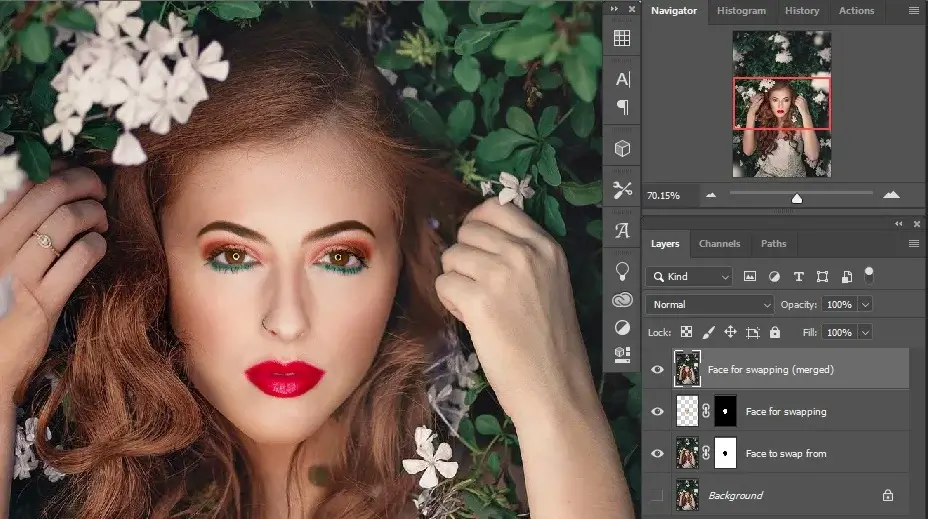Click the Navigator zoom slider handle
Image resolution: width=928 pixels, height=519 pixels.
(797, 198)
